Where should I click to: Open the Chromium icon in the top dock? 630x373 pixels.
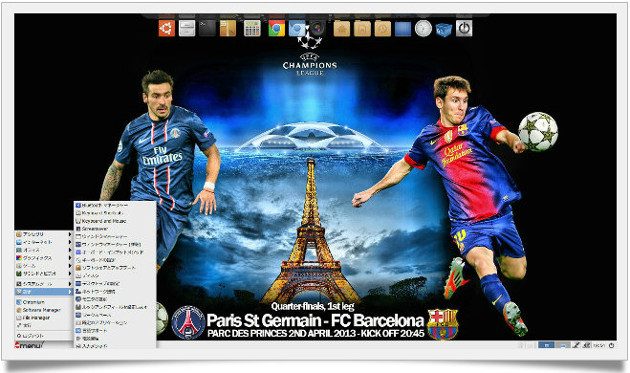point(297,29)
